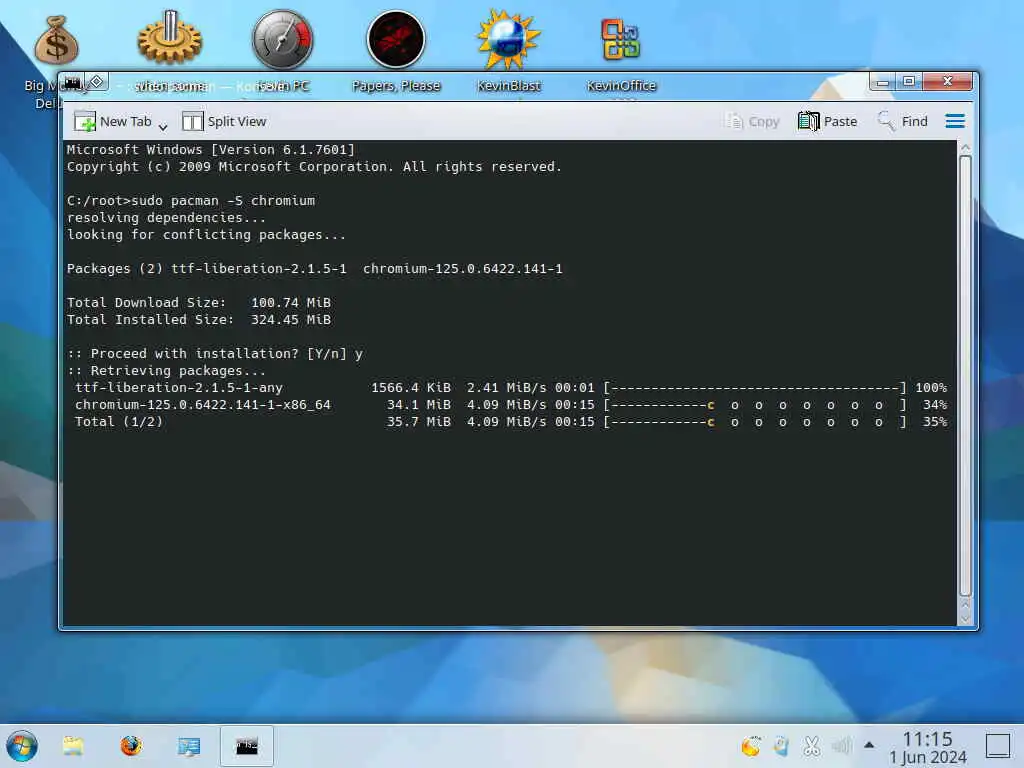Viewport: 1024px width, 768px height.
Task: Expand the New Tab dropdown arrow
Action: tap(163, 125)
